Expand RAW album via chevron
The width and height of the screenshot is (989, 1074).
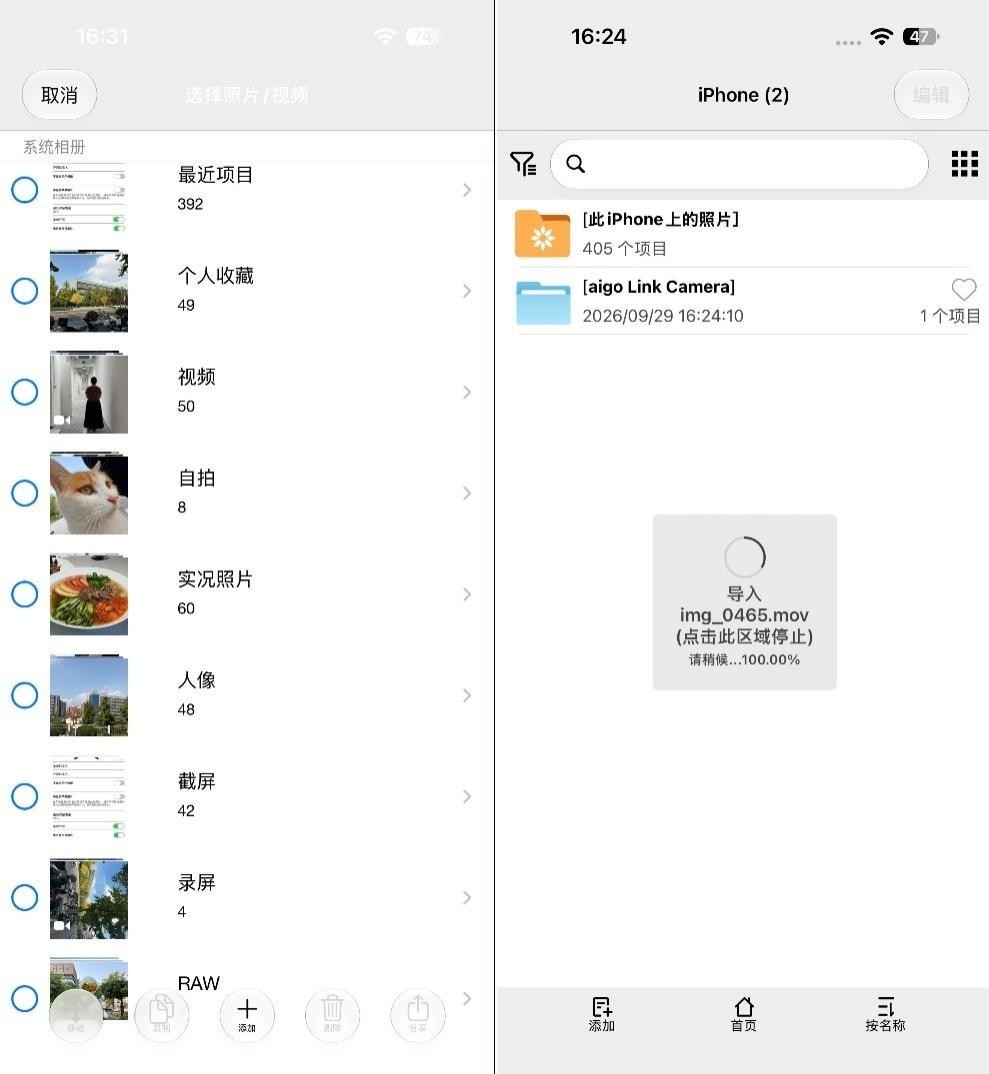[467, 999]
